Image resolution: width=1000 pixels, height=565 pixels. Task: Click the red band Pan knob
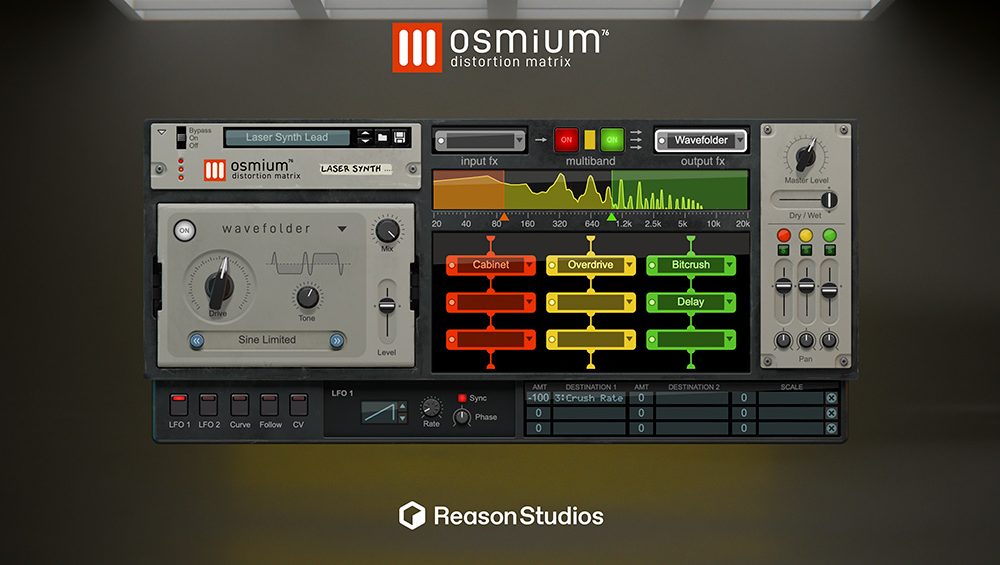tap(784, 340)
